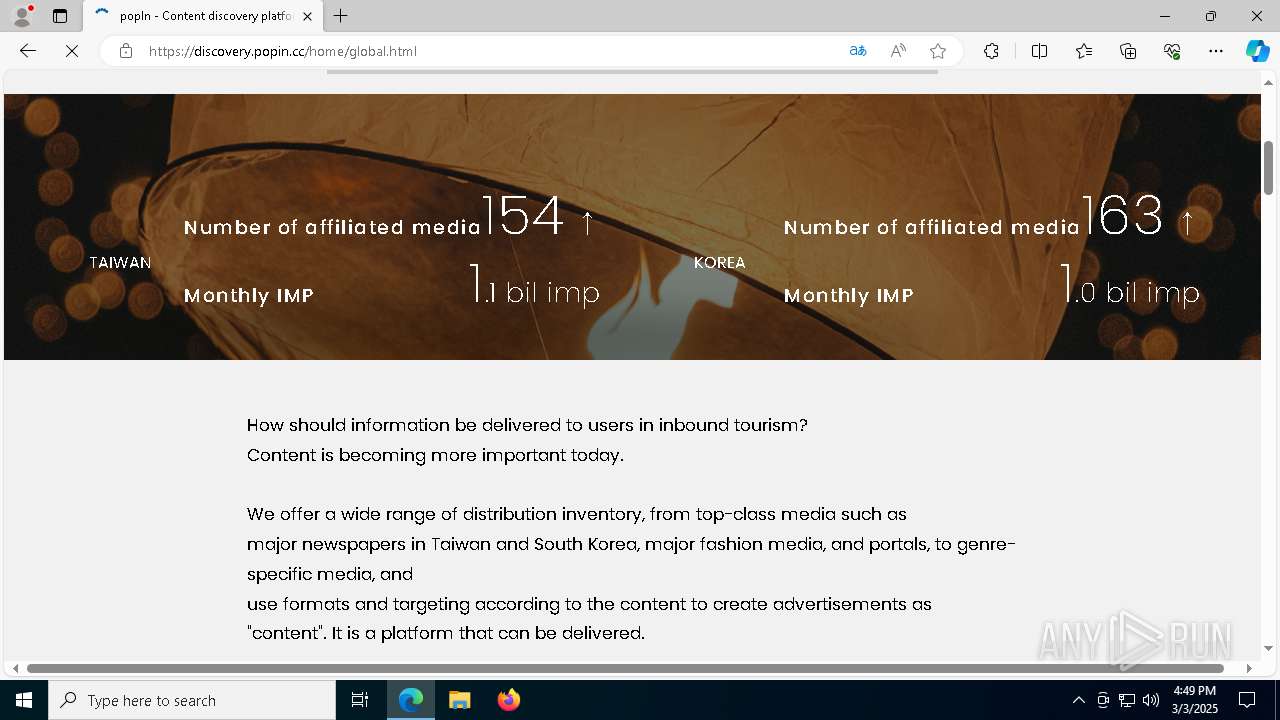Click Taiwan's Monthly IMP label

coord(249,295)
